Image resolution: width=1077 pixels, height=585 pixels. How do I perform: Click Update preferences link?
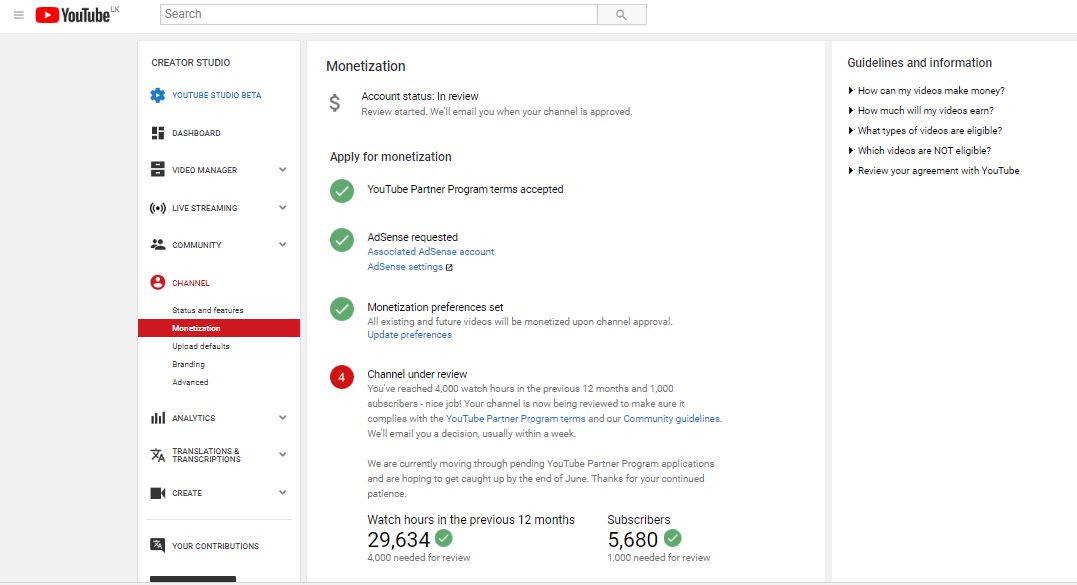409,335
